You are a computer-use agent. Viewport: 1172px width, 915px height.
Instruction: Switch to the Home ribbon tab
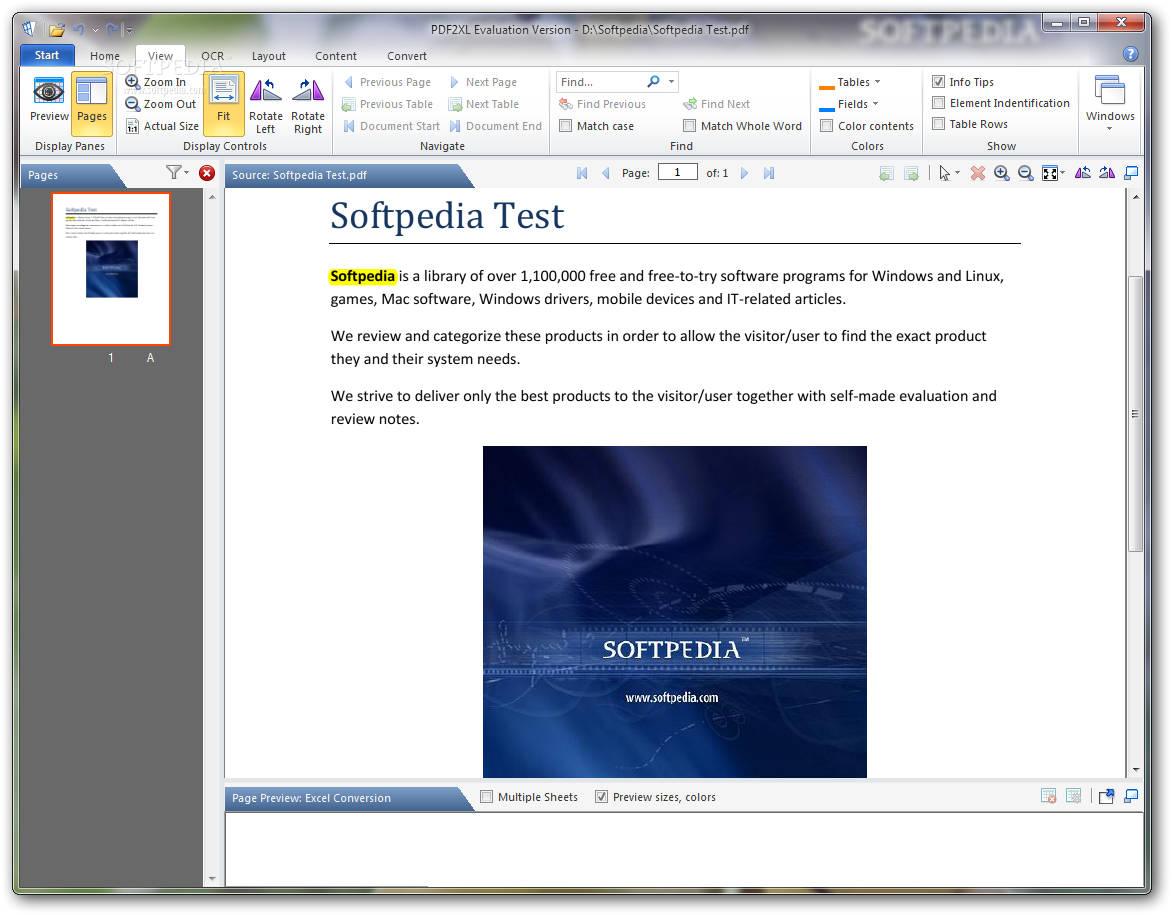click(x=105, y=56)
